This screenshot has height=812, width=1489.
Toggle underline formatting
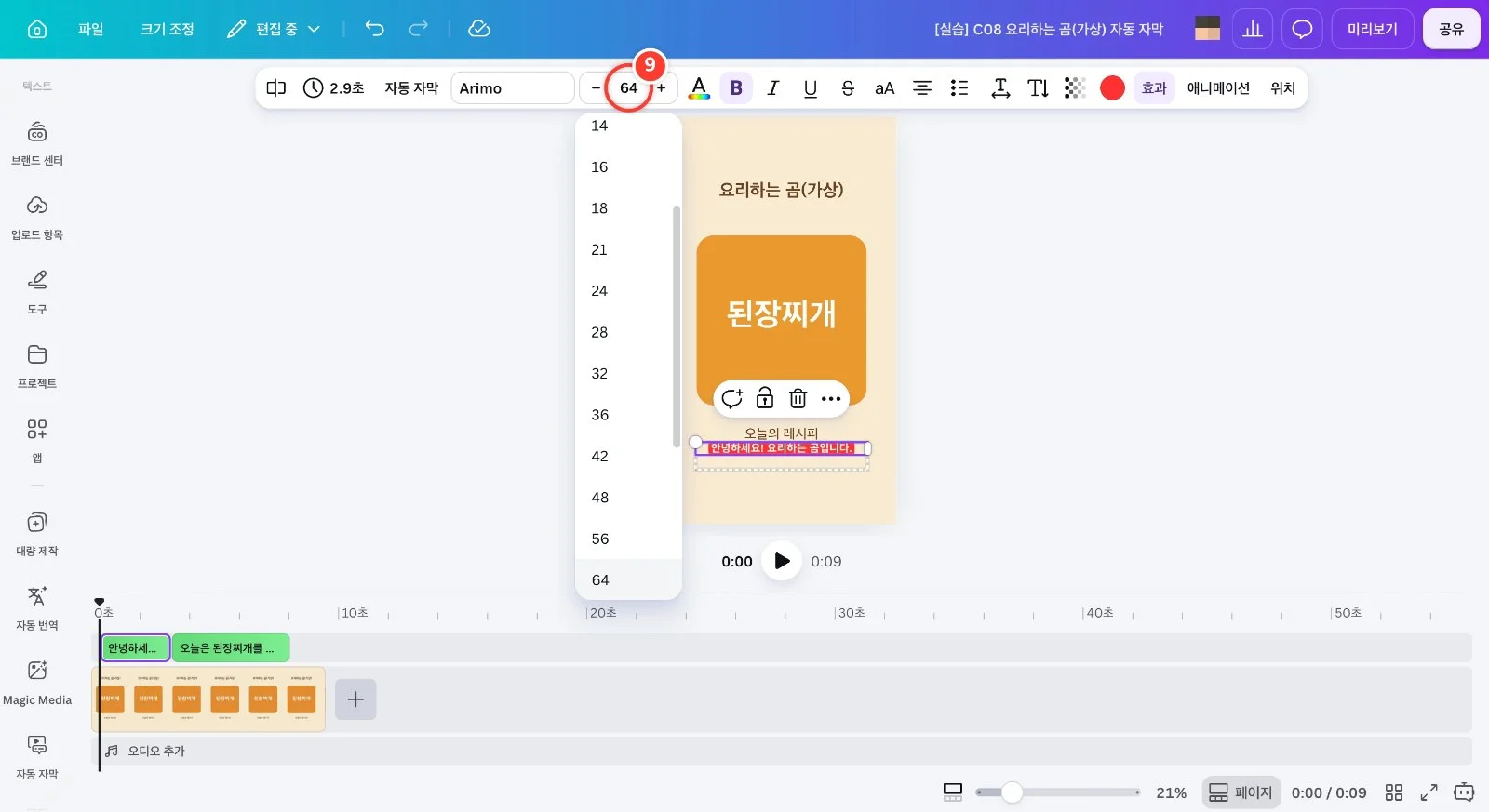pyautogui.click(x=811, y=88)
